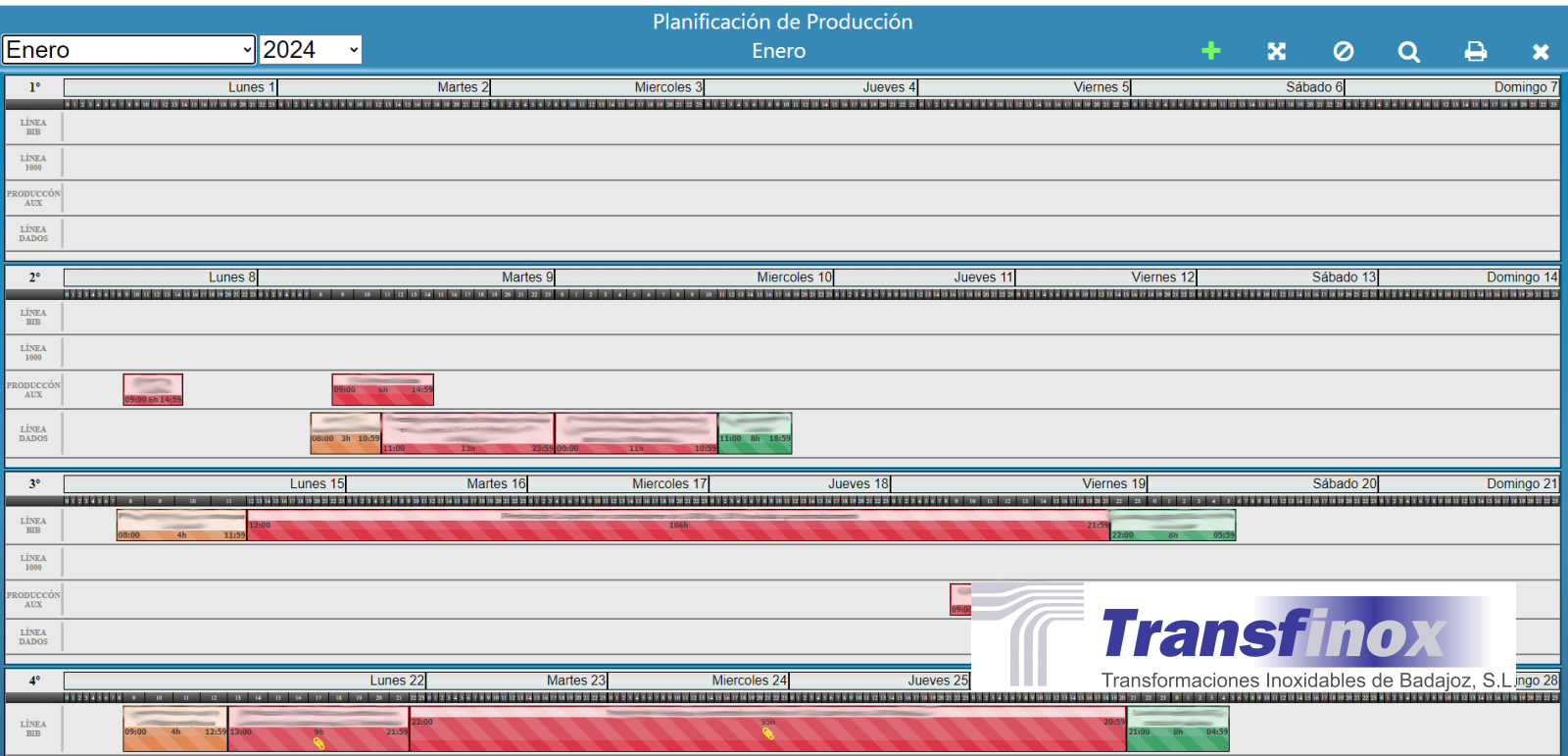1568x756 pixels.
Task: Select orange 08:00–10:59 task in Línea Dados
Action: tap(345, 433)
